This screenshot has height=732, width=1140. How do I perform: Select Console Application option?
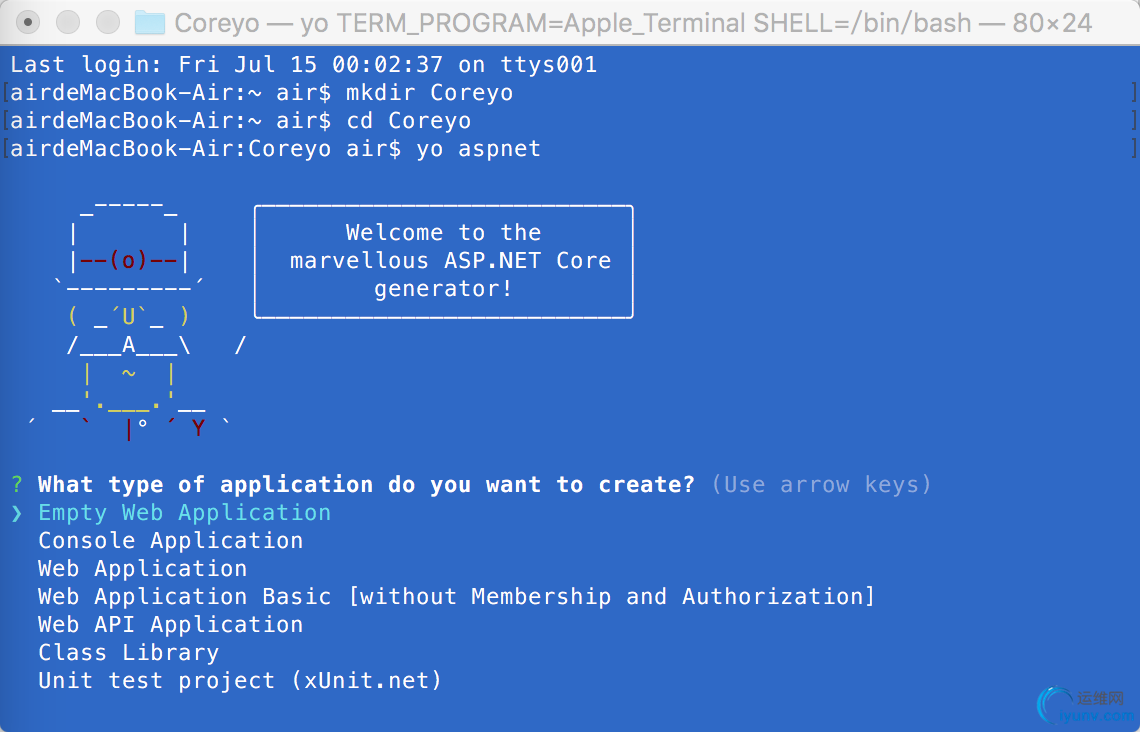(170, 541)
